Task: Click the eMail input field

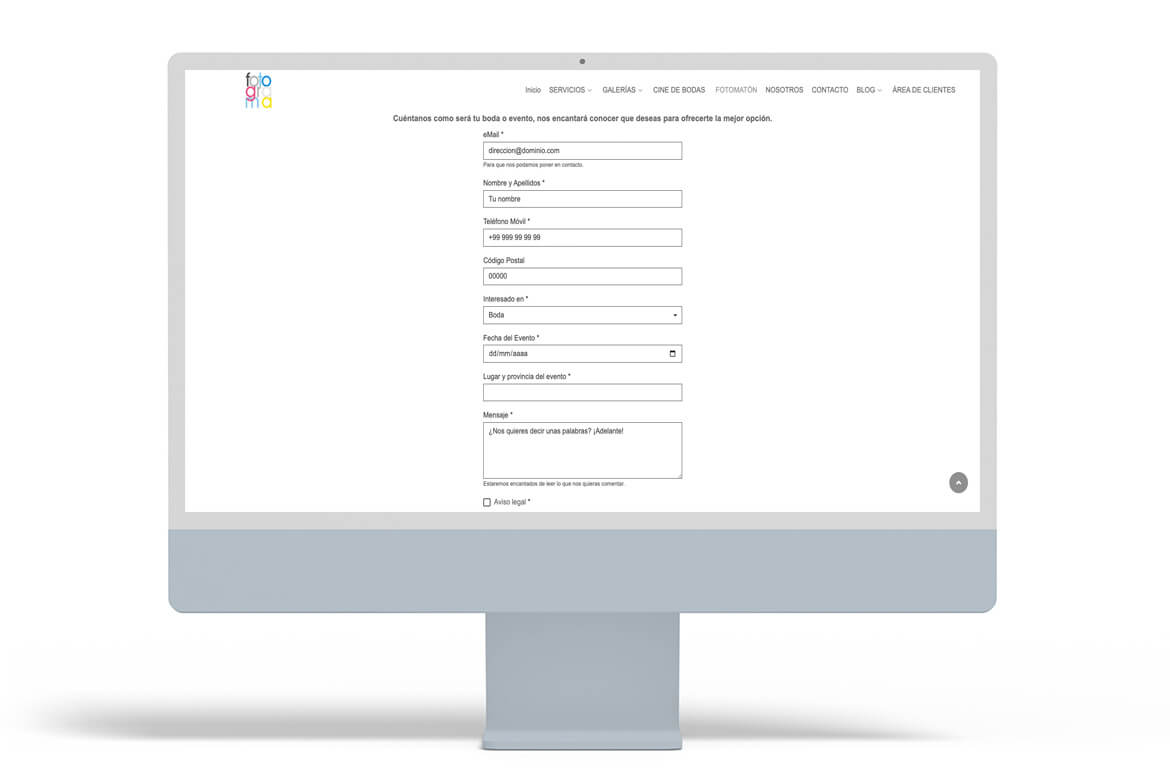Action: (582, 151)
